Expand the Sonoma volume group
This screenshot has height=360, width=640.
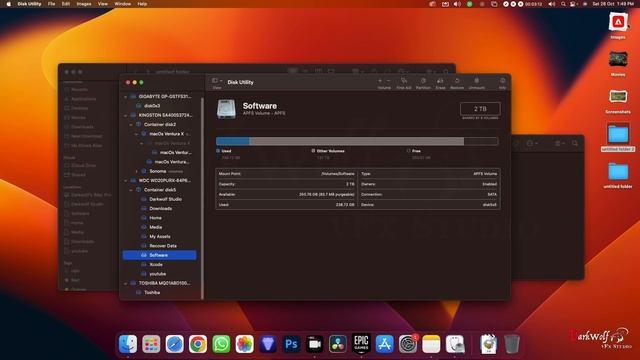pyautogui.click(x=136, y=171)
